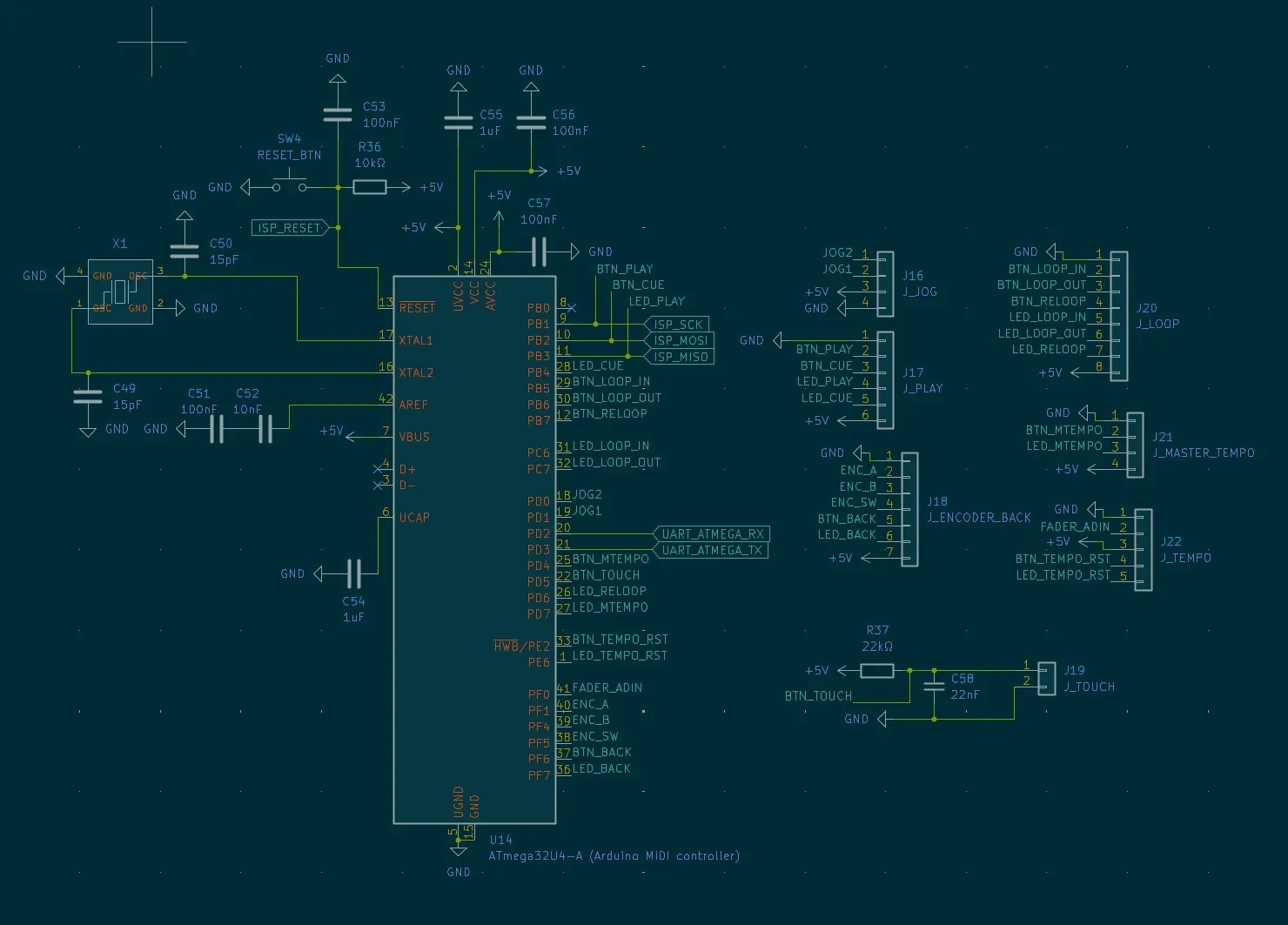Click the 10kΩ resistor value text
This screenshot has height=925, width=1288.
click(370, 163)
